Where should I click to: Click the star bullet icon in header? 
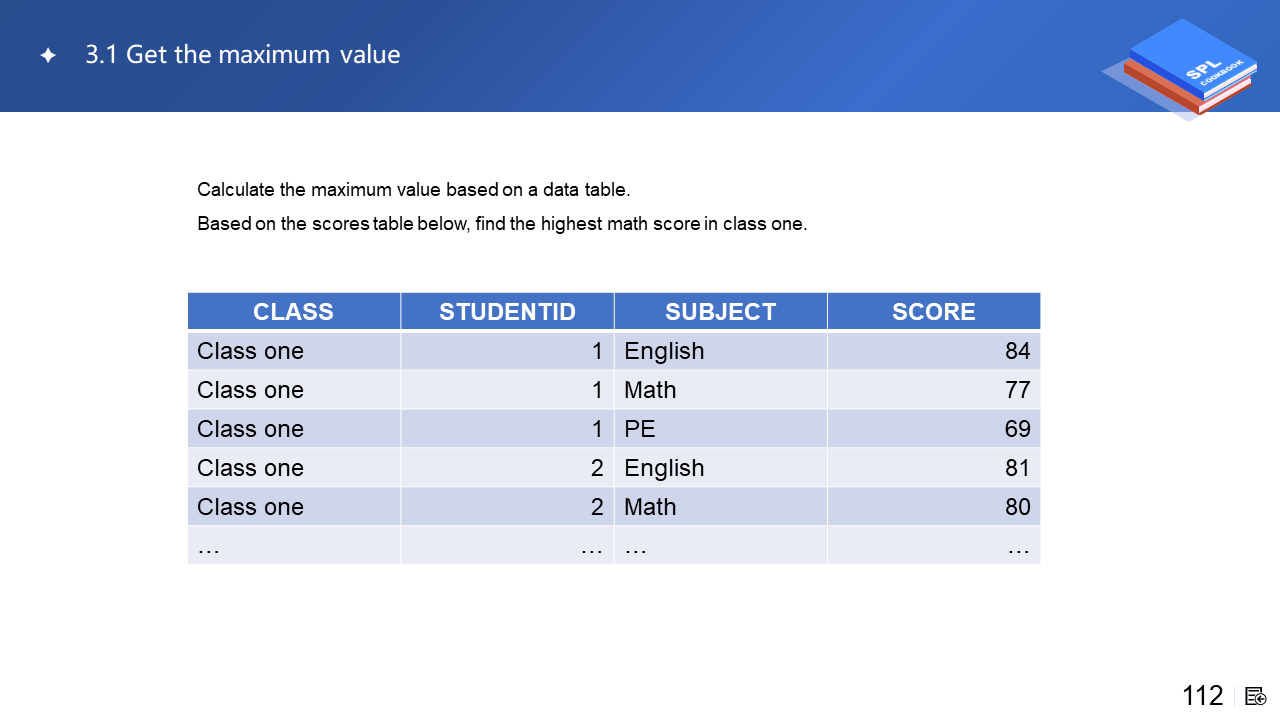pos(48,56)
